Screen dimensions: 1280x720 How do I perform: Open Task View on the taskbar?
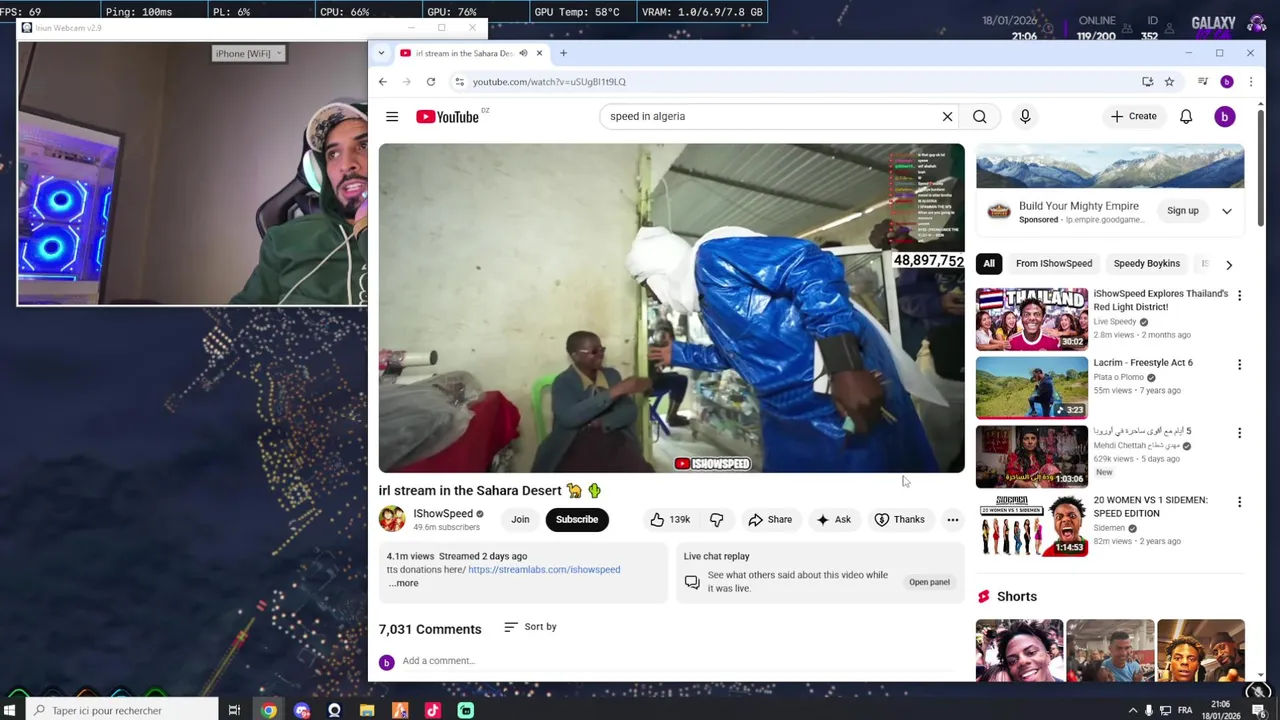click(x=234, y=711)
